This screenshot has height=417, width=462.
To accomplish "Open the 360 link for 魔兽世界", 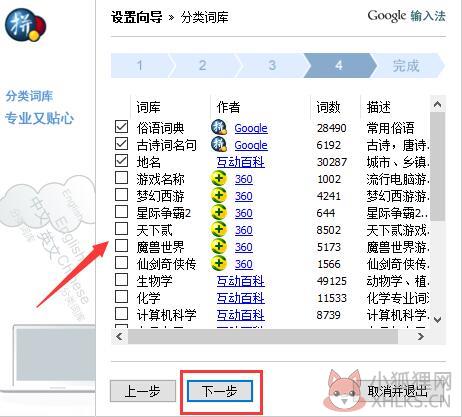I will point(244,247).
